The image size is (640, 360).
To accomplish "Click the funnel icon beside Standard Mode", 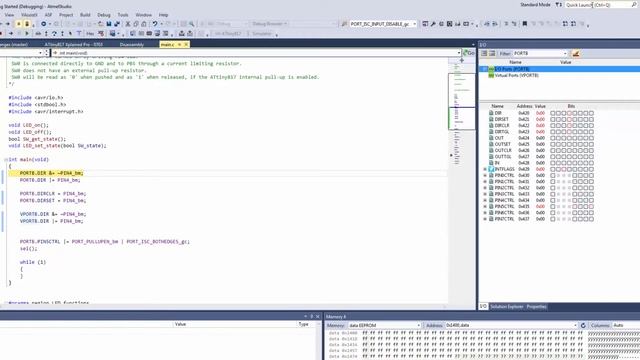I will (x=558, y=5).
